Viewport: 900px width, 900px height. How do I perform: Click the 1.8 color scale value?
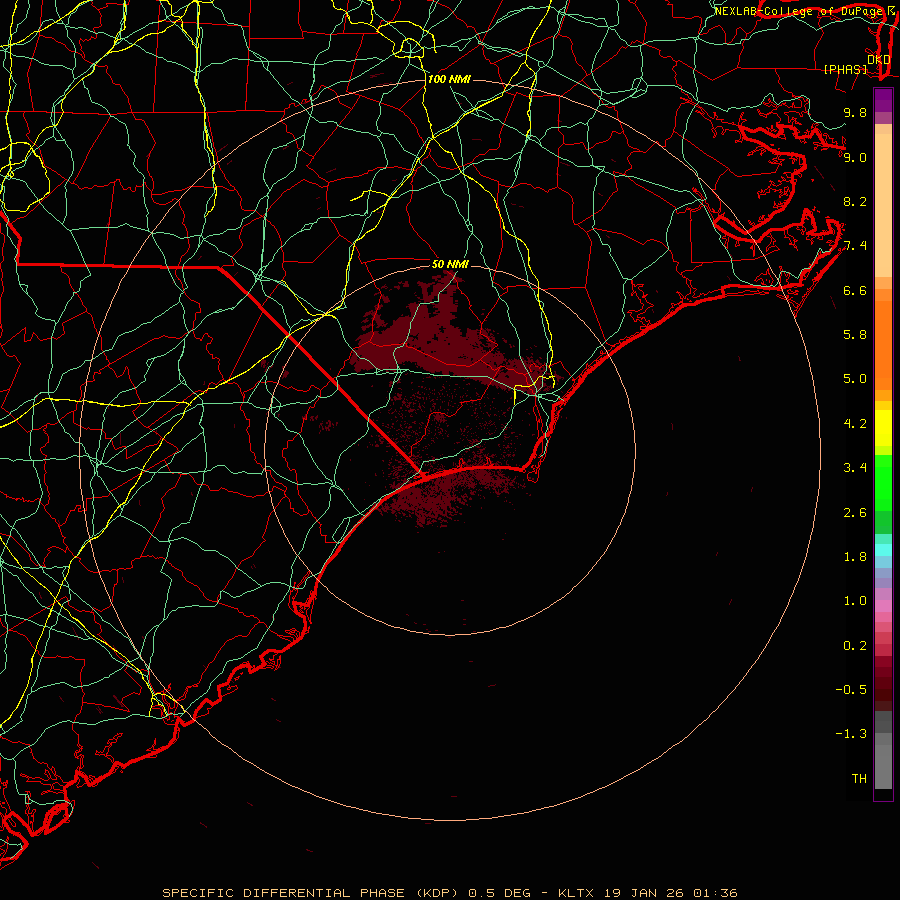tap(855, 557)
